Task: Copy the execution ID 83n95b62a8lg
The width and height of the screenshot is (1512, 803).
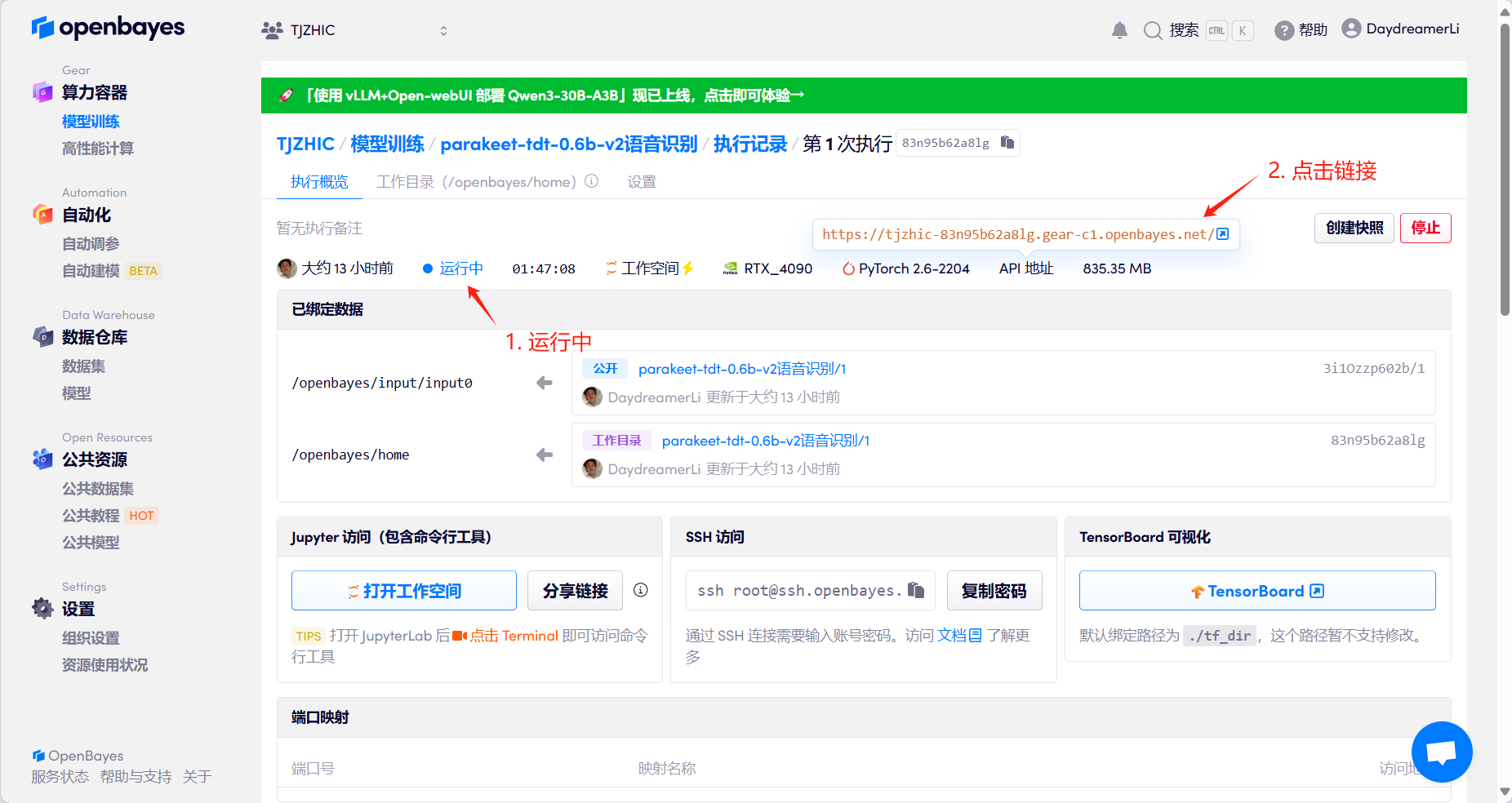Action: point(1007,143)
